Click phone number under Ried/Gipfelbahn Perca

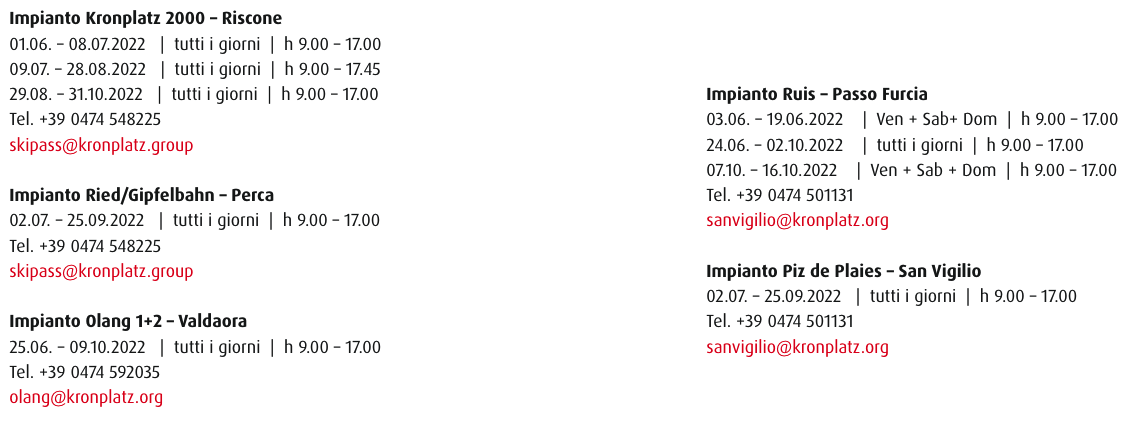[85, 246]
